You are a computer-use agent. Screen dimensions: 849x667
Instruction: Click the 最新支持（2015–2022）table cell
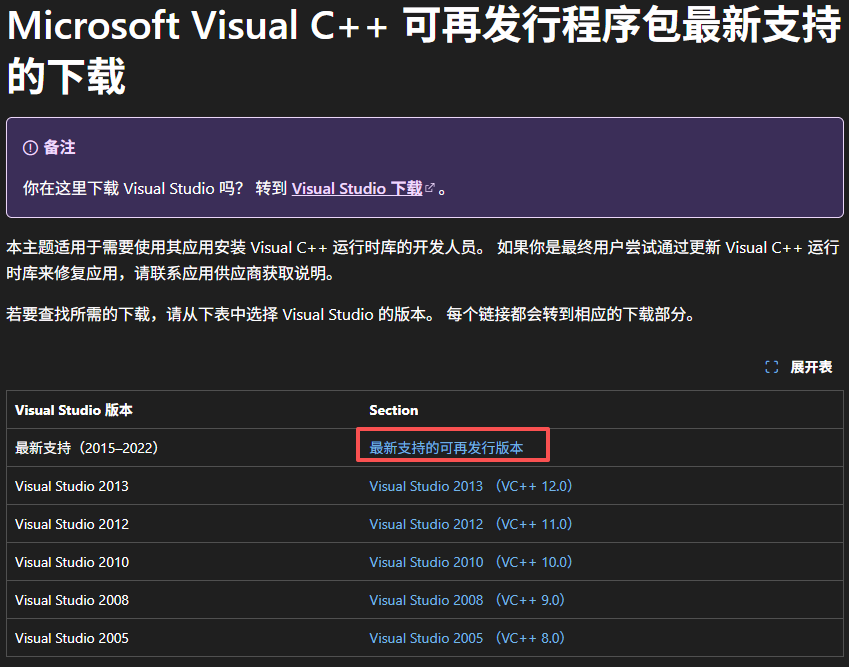[183, 448]
